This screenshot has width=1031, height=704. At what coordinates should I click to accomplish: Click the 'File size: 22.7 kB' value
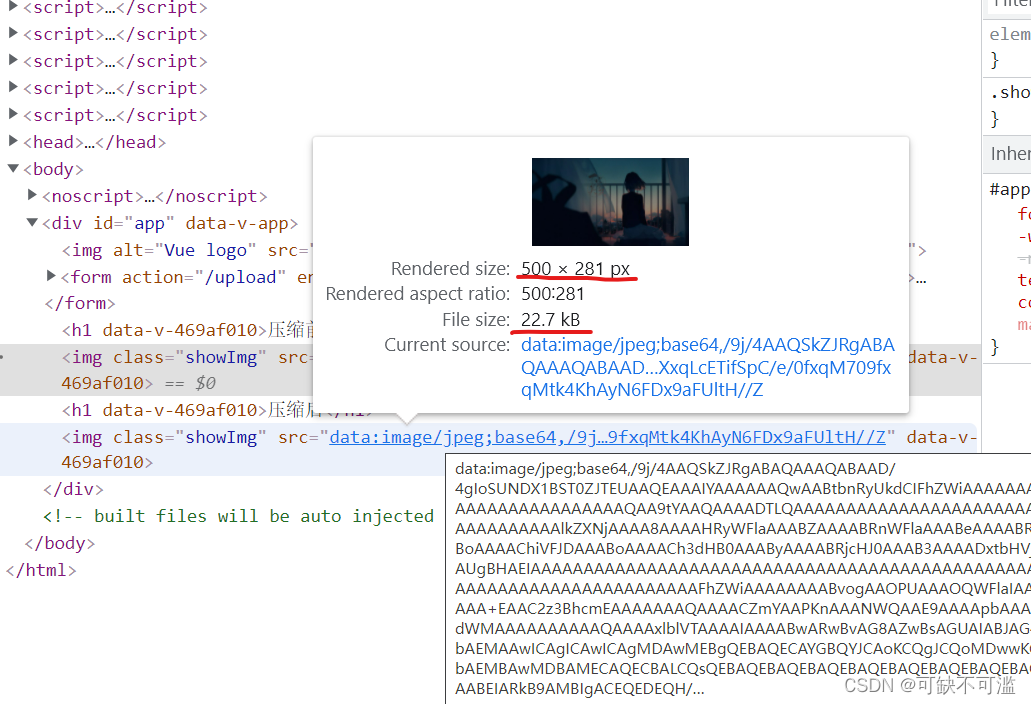point(550,319)
